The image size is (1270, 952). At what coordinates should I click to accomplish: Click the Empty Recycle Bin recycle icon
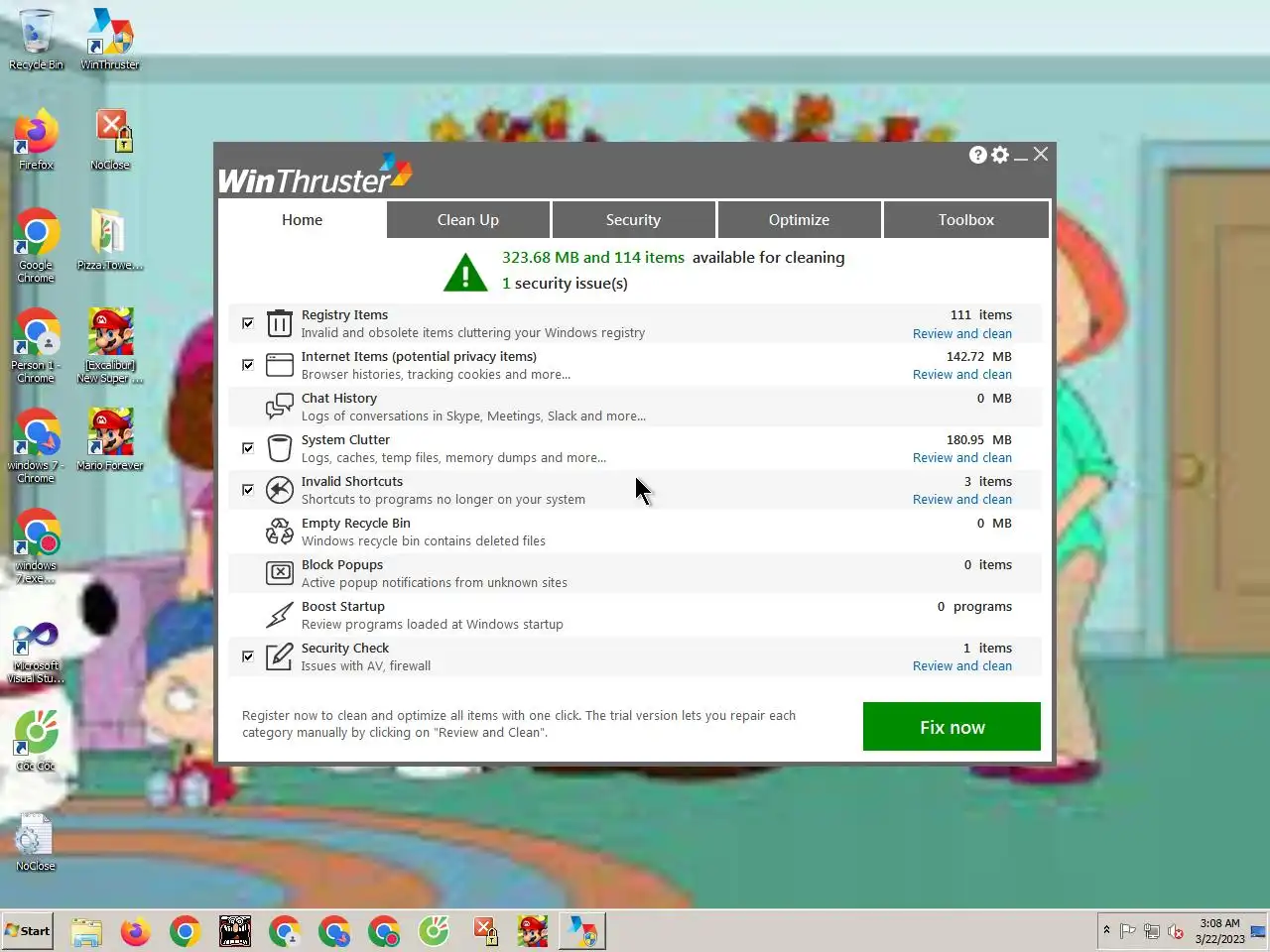[280, 532]
